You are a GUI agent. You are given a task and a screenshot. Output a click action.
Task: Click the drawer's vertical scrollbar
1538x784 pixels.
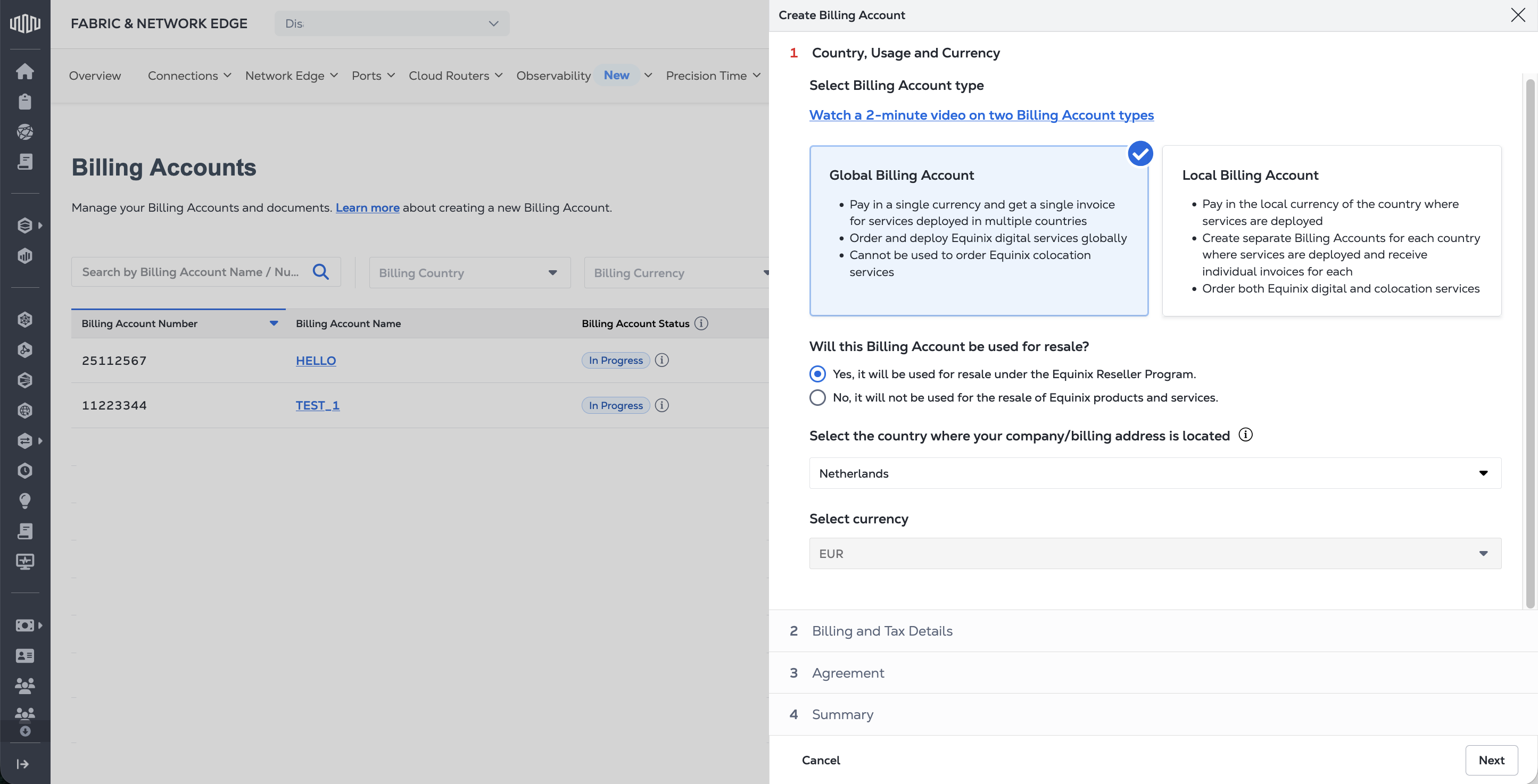[1529, 343]
